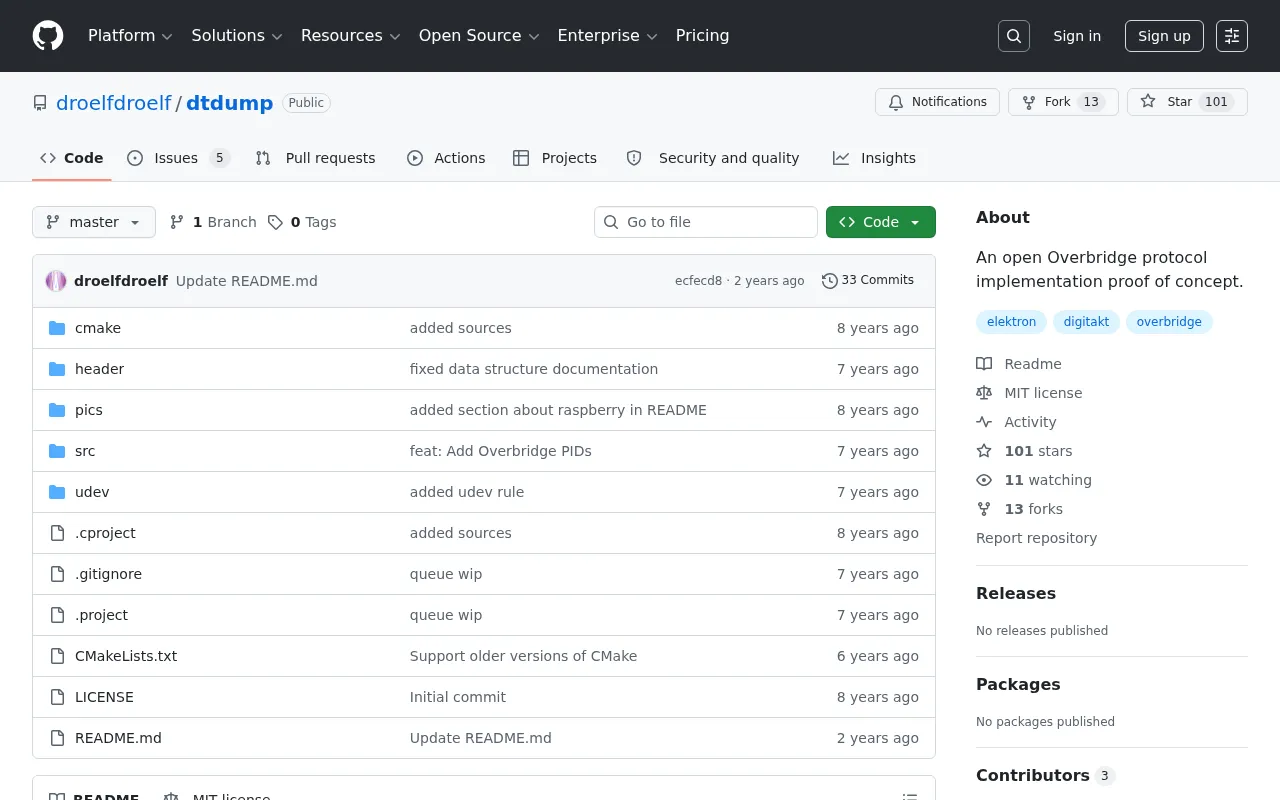
Task: Click the repository icon beside droelfdroelf
Action: pos(40,103)
